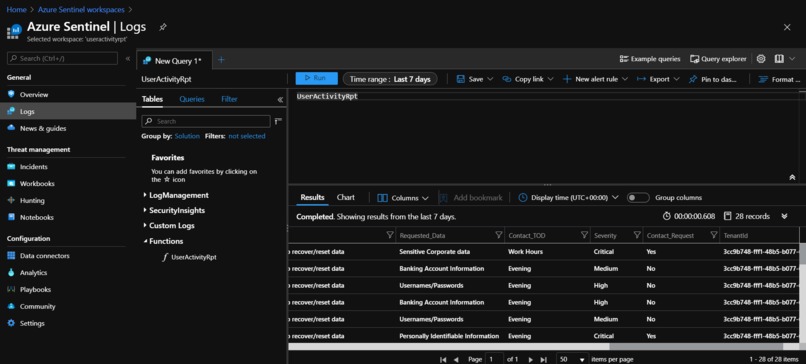The image size is (806, 364).
Task: Open the Save dropdown
Action: 475,79
